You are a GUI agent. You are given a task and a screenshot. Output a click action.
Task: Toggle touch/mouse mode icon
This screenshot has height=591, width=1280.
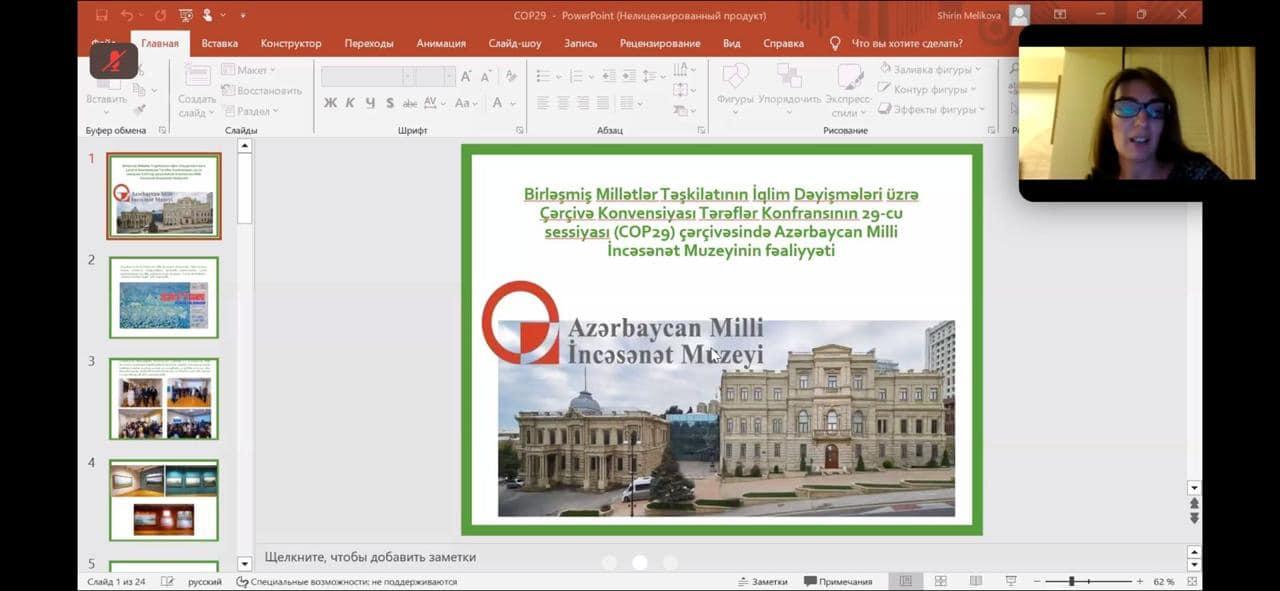point(209,15)
